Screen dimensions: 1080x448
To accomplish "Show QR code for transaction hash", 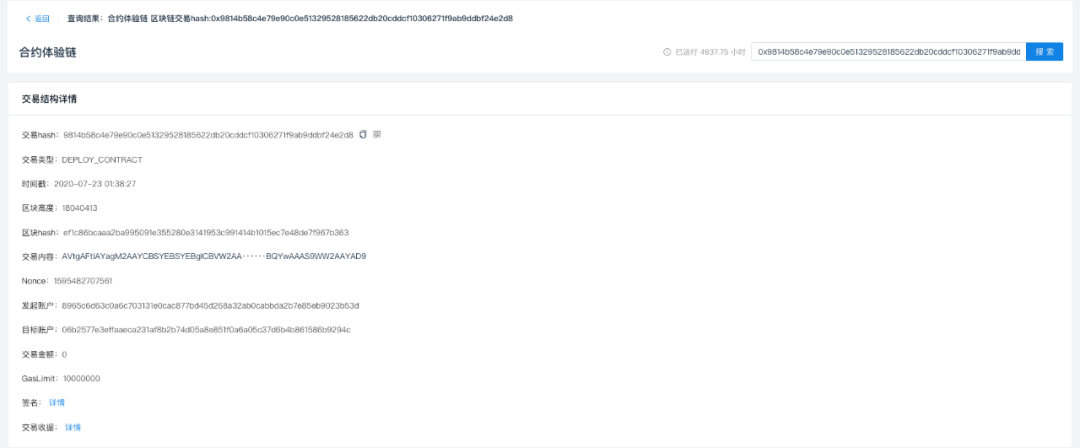I will pyautogui.click(x=377, y=134).
